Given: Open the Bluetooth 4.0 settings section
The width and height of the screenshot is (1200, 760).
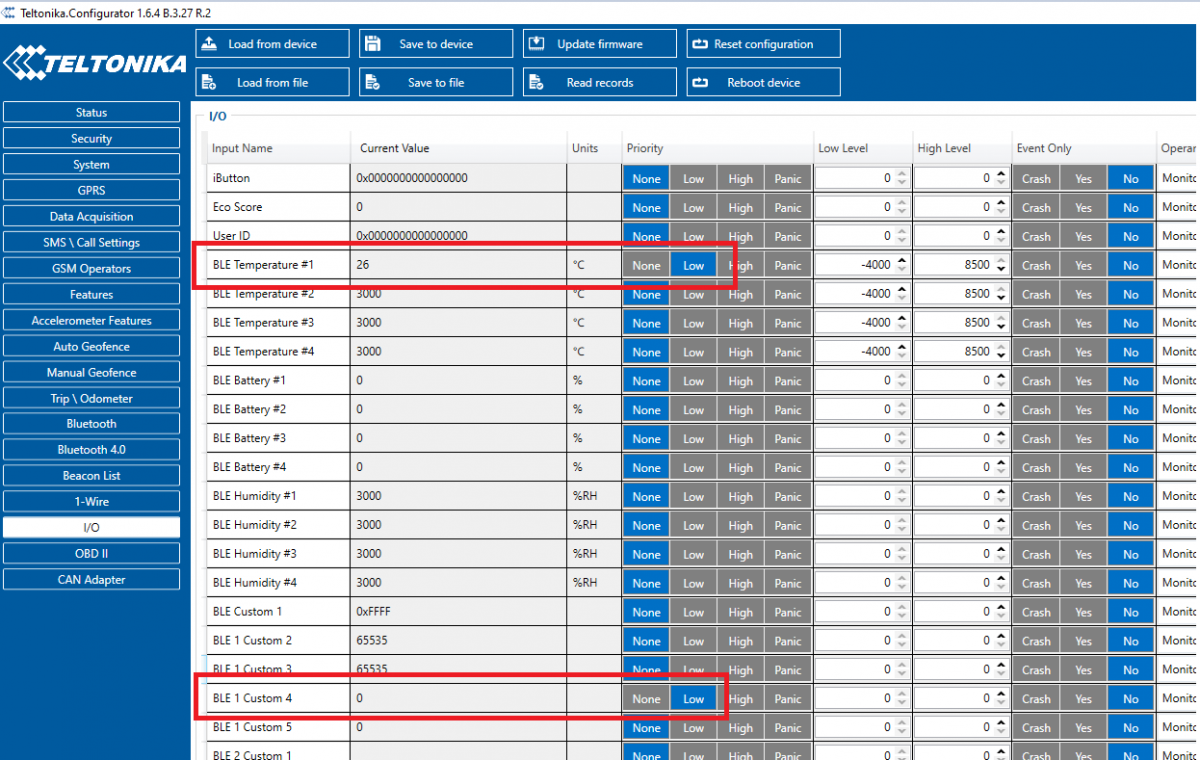Looking at the screenshot, I should (91, 450).
